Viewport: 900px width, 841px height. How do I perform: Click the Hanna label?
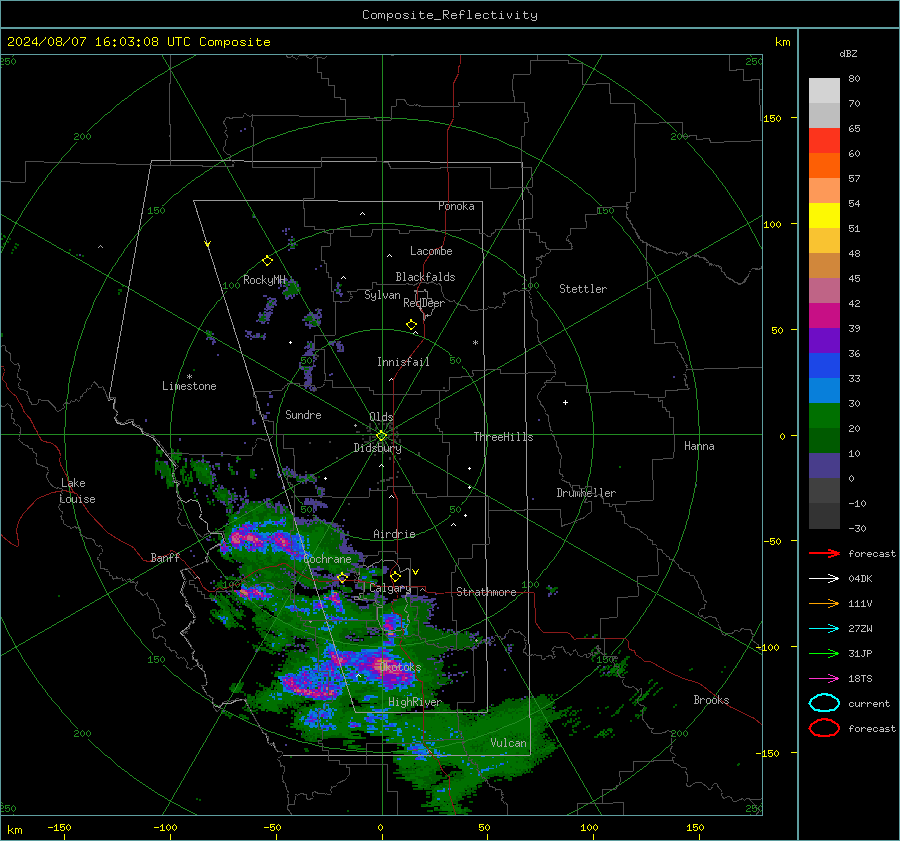click(x=699, y=446)
